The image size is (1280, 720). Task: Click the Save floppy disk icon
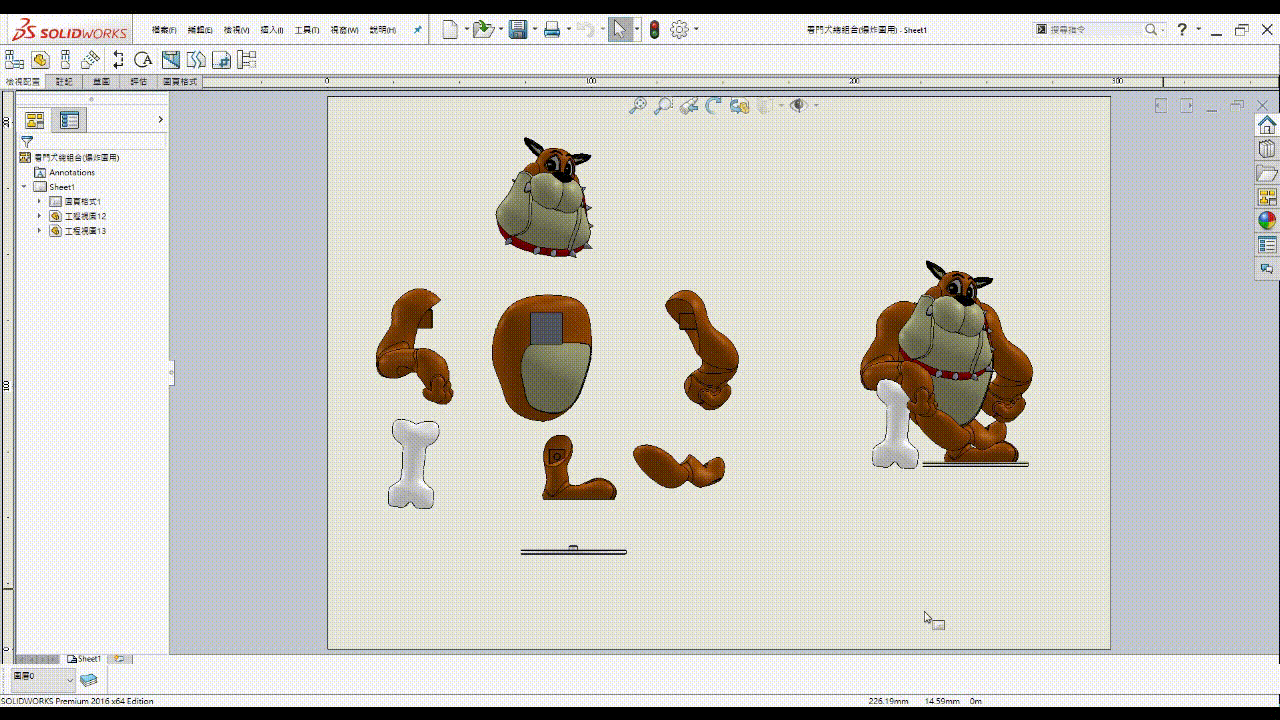coord(518,30)
